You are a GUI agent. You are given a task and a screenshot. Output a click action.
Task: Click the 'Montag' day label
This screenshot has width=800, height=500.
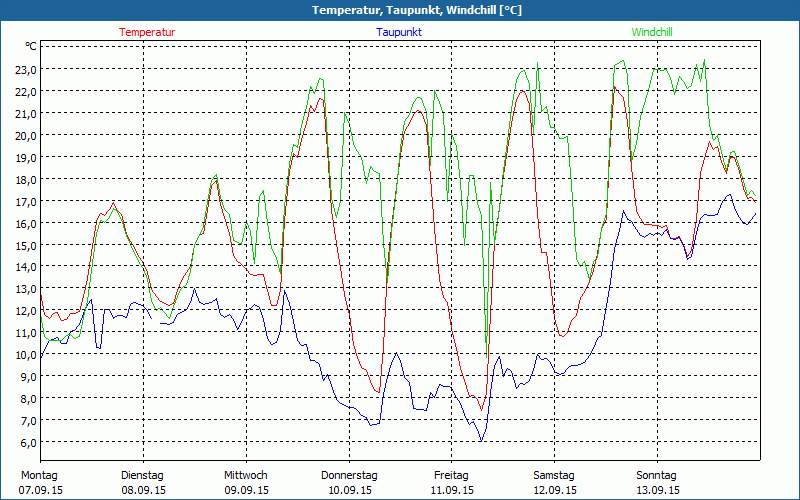(x=39, y=476)
